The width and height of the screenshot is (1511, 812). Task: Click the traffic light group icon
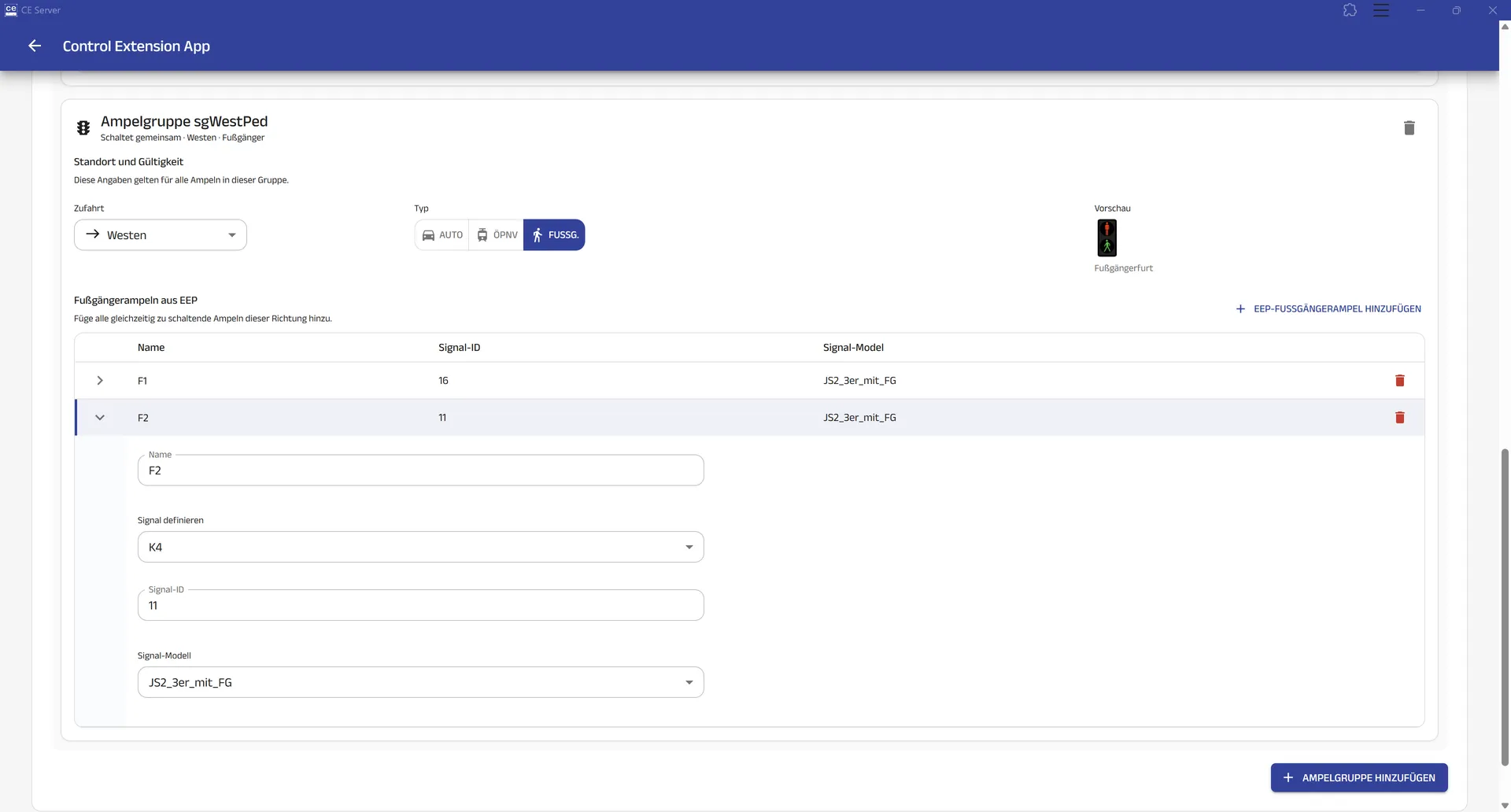[x=83, y=127]
